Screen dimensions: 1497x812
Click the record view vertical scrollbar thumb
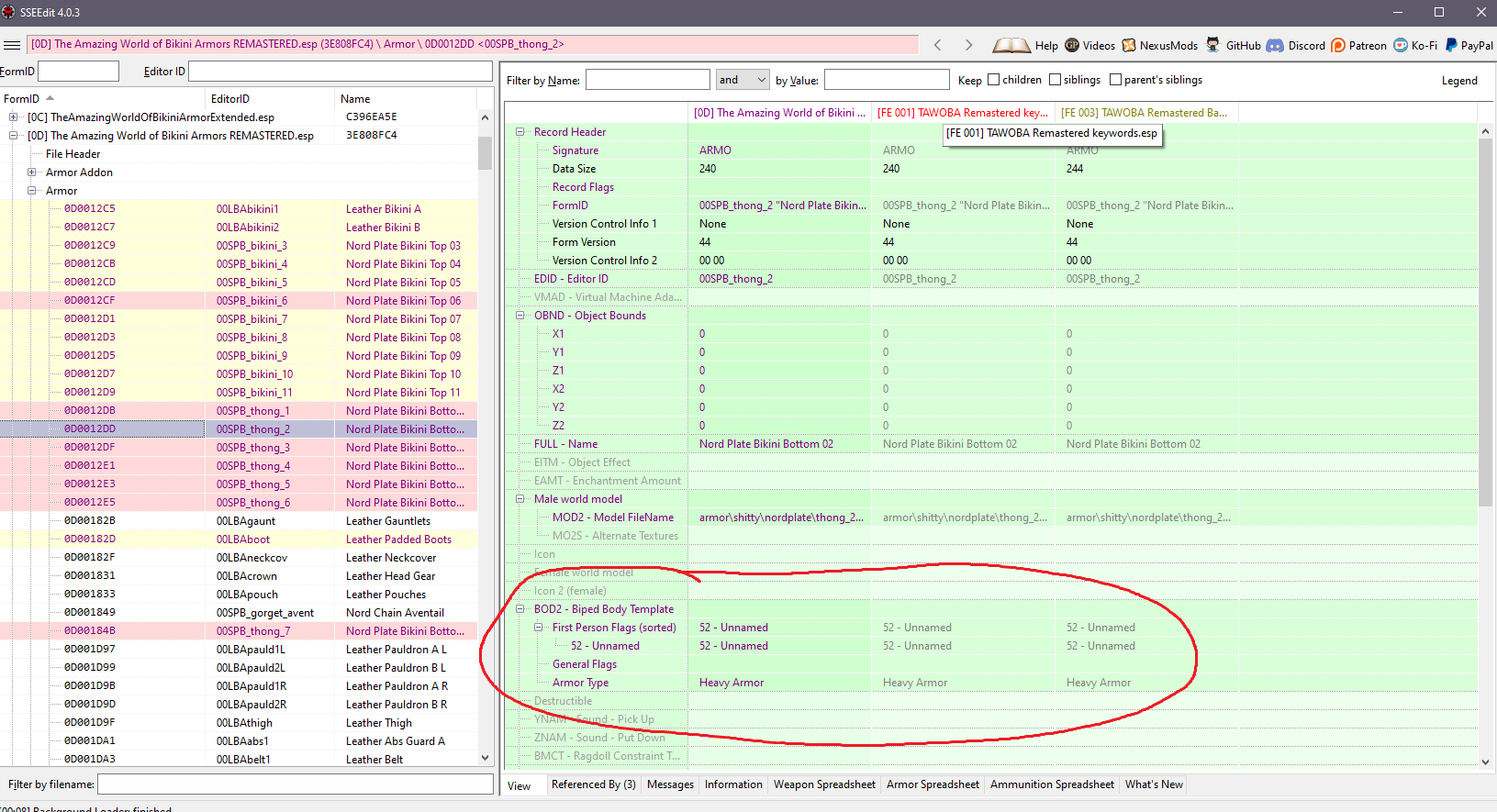pyautogui.click(x=1486, y=321)
